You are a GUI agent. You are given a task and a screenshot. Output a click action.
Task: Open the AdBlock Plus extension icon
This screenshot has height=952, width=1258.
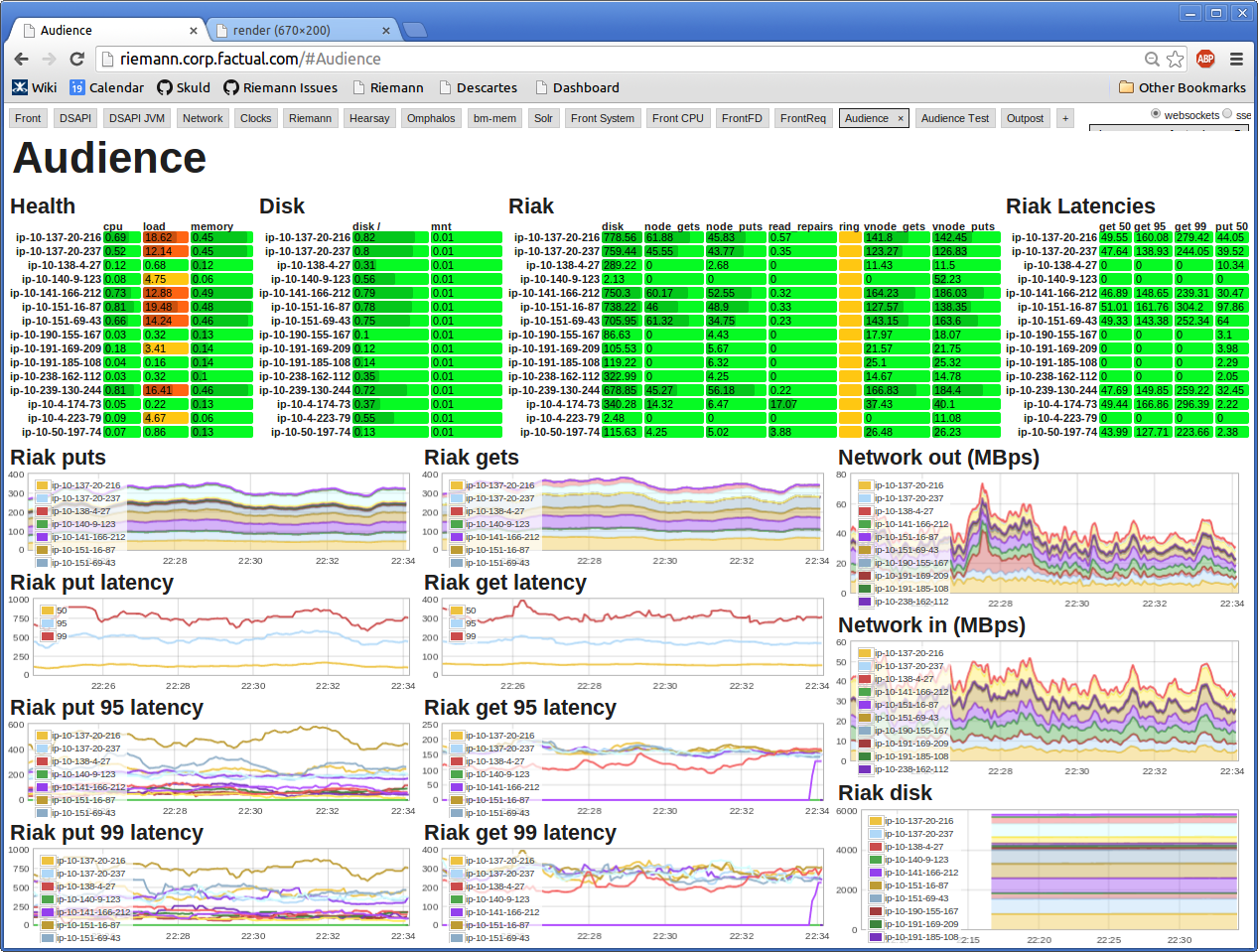click(x=1205, y=59)
